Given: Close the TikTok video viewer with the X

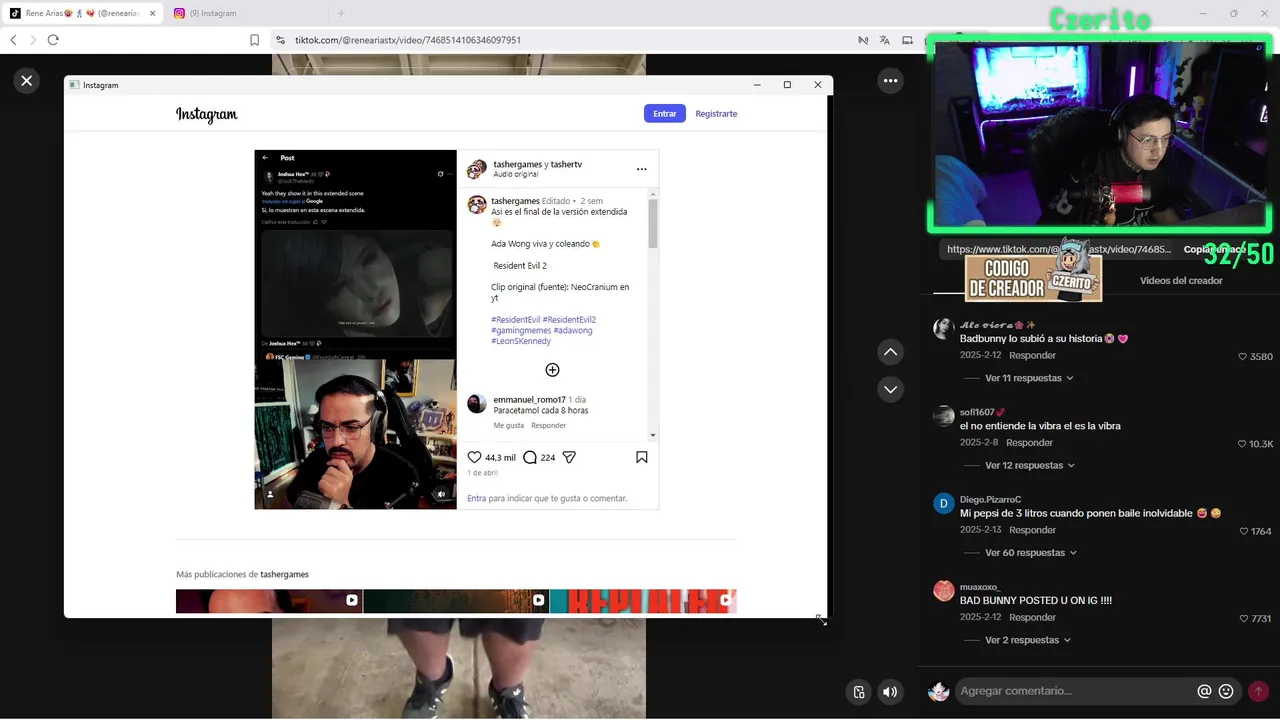Looking at the screenshot, I should (27, 81).
